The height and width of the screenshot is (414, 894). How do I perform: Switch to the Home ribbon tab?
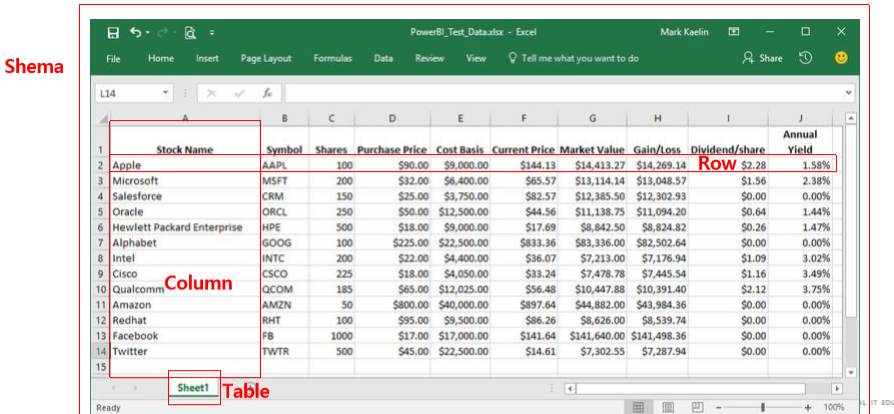(161, 58)
